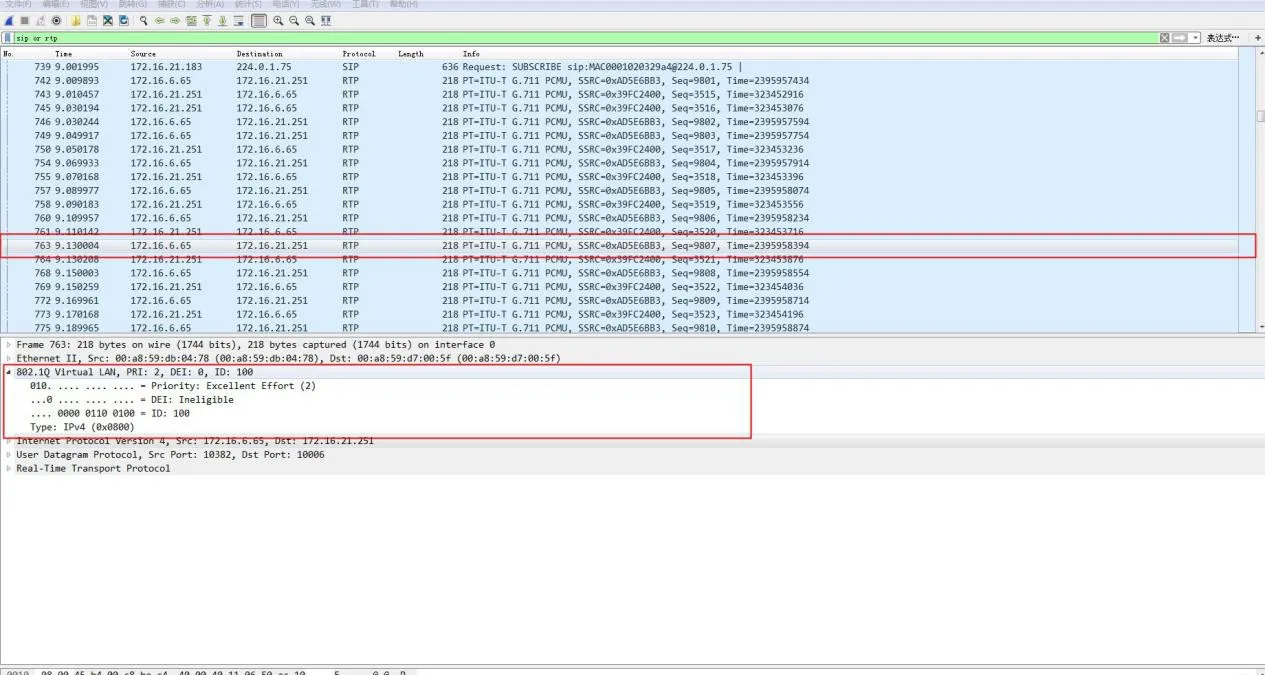Image resolution: width=1265 pixels, height=675 pixels.
Task: Open capture options via the gear icon
Action: pos(57,20)
